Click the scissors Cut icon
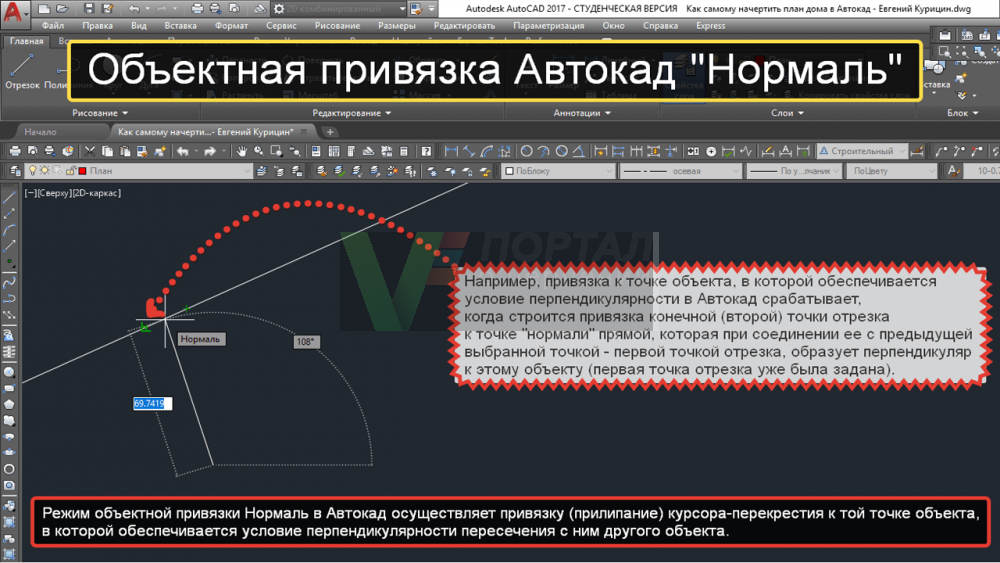 (91, 151)
